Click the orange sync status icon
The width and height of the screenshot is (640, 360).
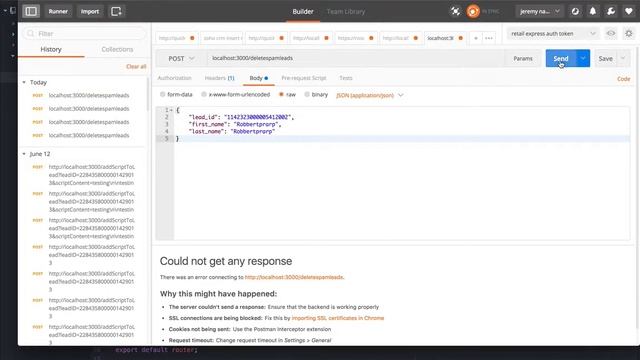click(473, 11)
